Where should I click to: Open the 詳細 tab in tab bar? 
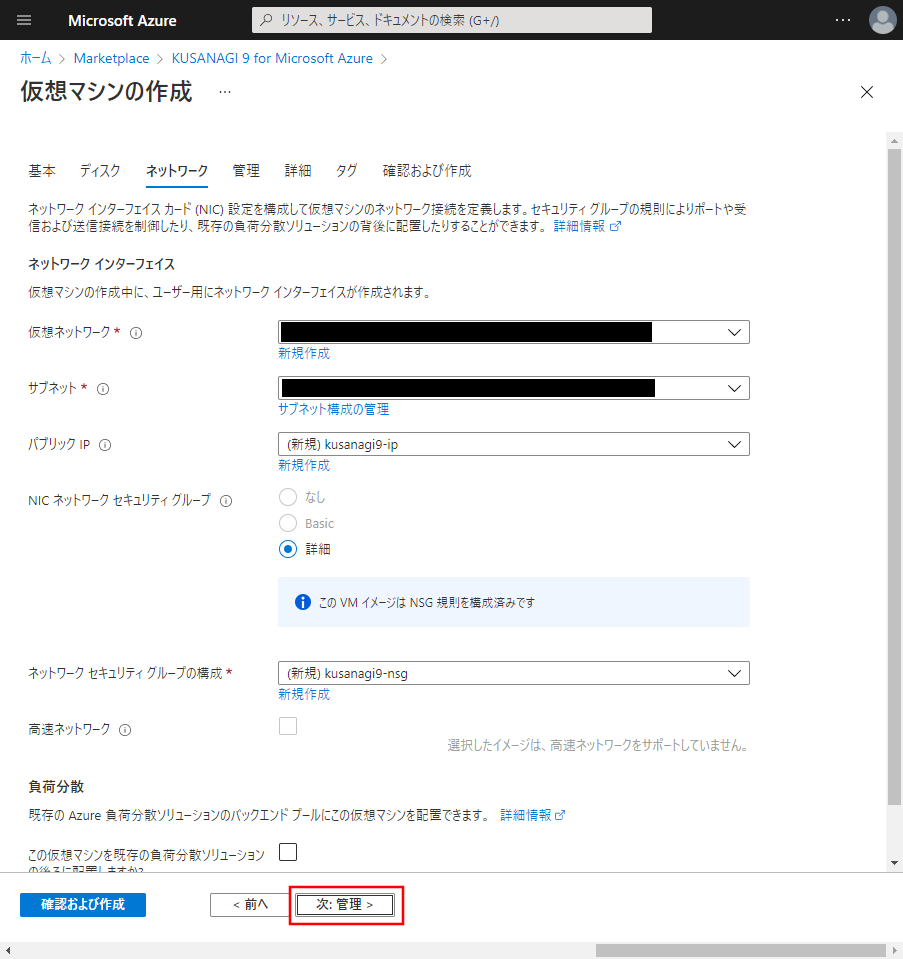(297, 171)
